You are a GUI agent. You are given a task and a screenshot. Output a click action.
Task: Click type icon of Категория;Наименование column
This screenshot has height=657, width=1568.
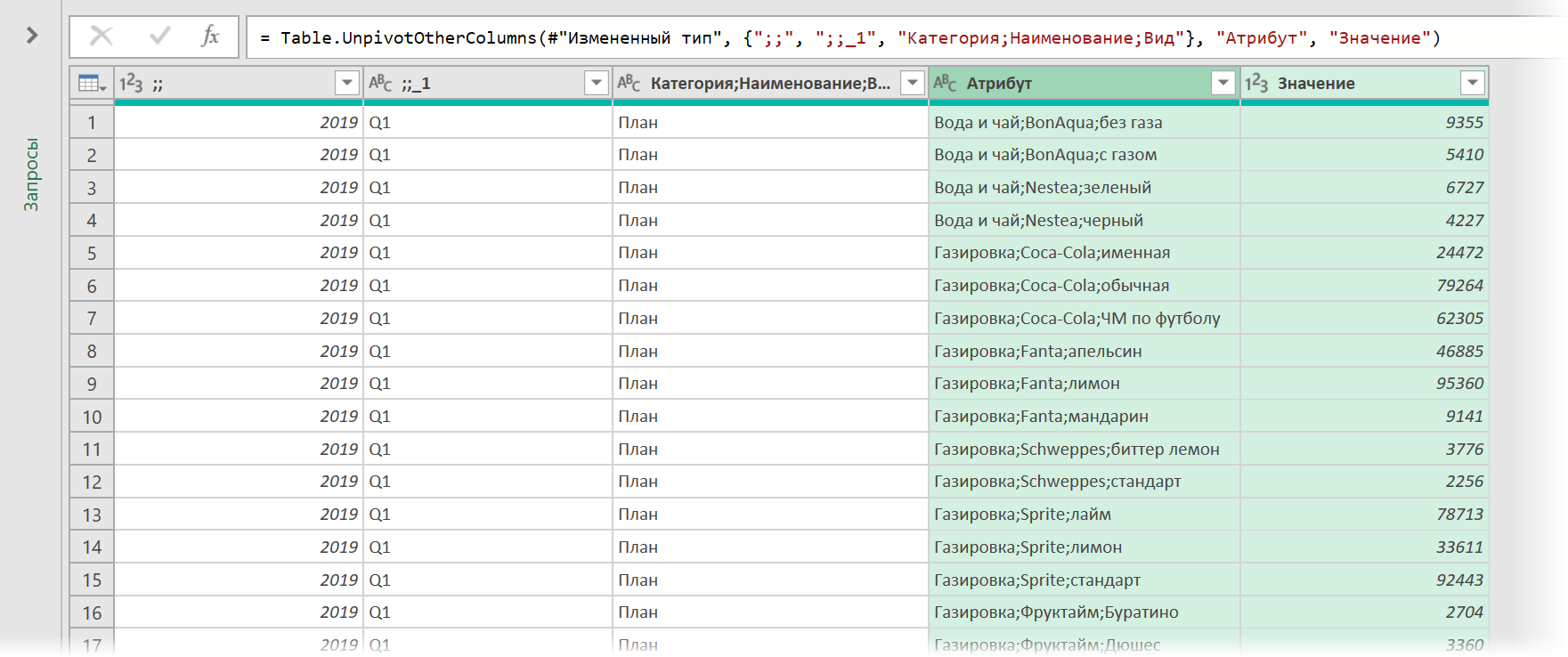coord(630,83)
